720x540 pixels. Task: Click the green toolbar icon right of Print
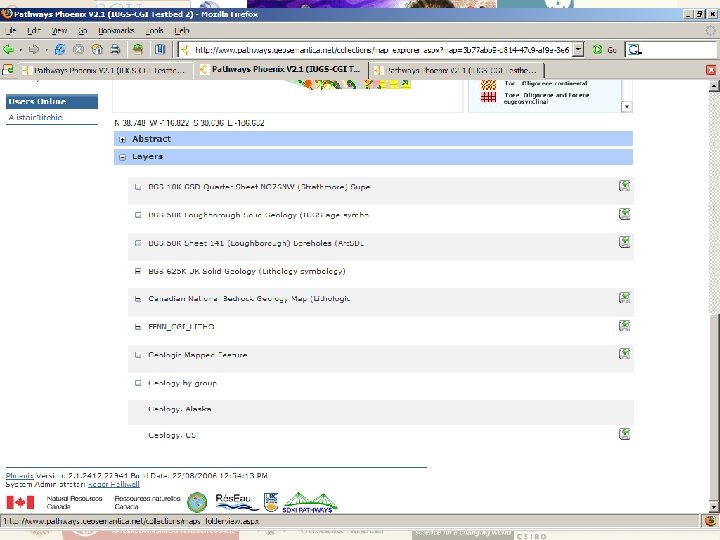pos(137,49)
